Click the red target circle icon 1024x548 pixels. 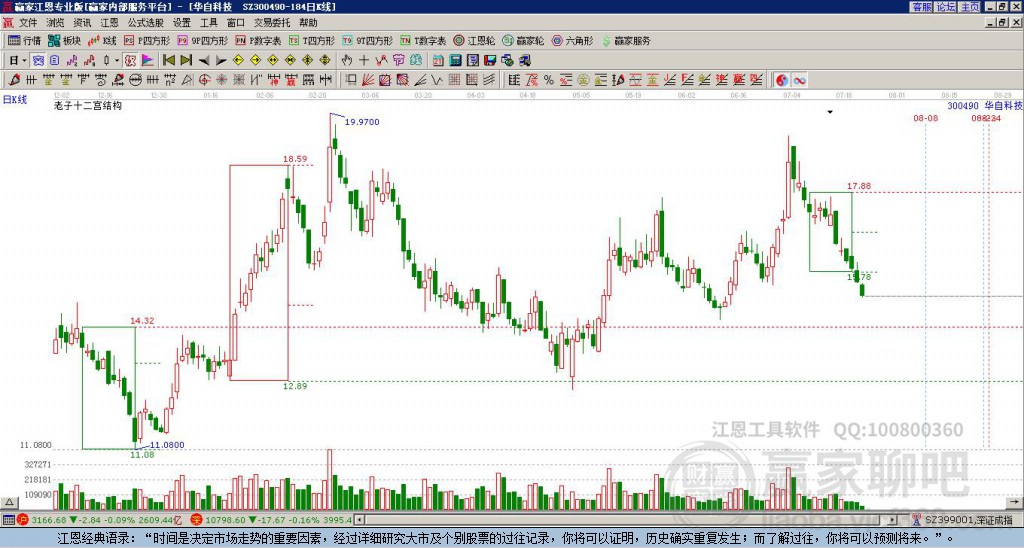(x=204, y=80)
